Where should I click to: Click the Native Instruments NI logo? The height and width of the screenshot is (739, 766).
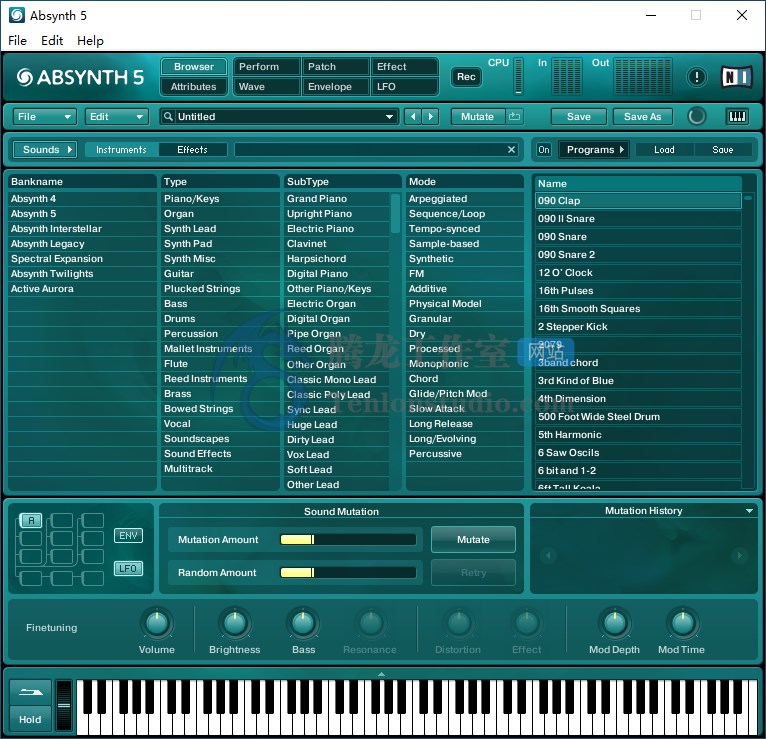(x=737, y=77)
